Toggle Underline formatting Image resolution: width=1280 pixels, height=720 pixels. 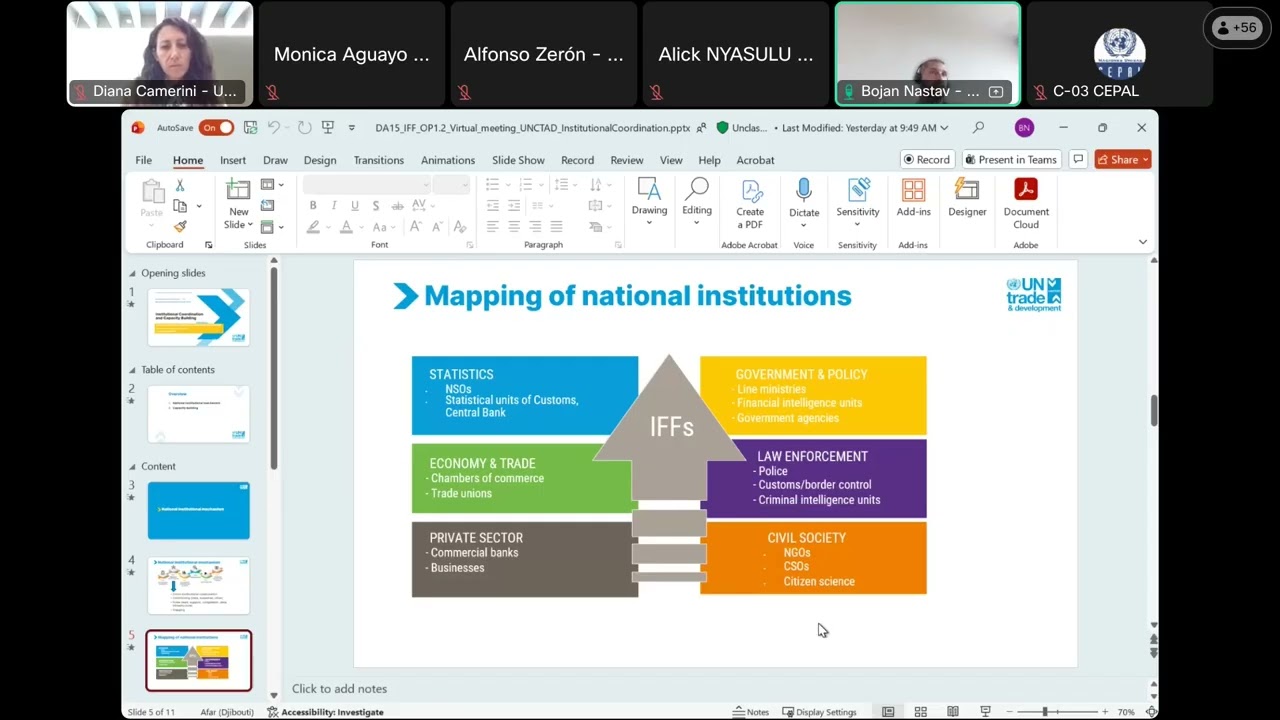click(x=355, y=206)
